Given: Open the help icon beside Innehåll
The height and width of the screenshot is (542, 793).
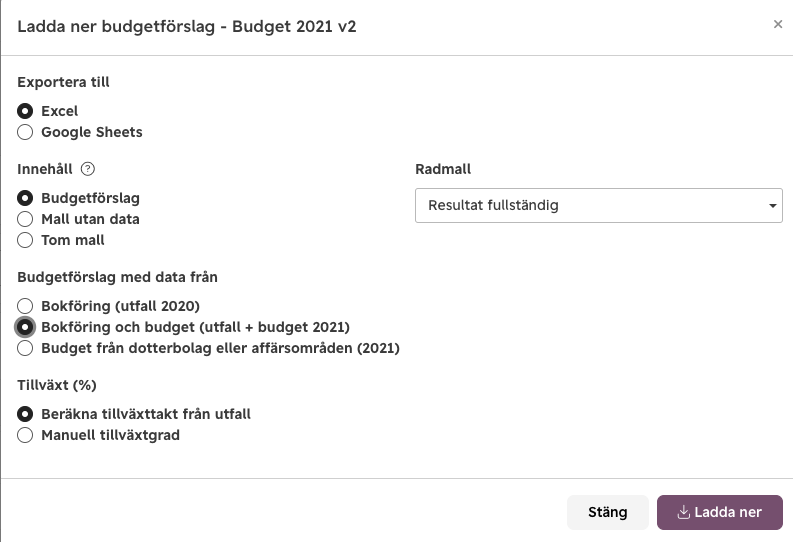Looking at the screenshot, I should [x=87, y=169].
